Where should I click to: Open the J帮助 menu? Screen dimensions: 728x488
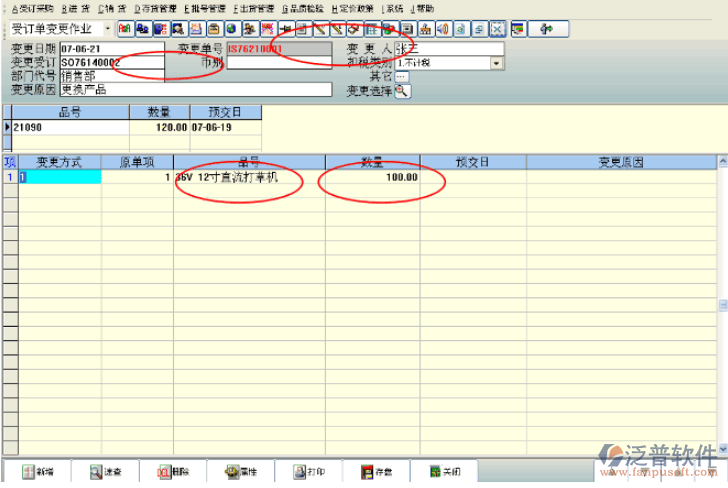click(x=422, y=8)
